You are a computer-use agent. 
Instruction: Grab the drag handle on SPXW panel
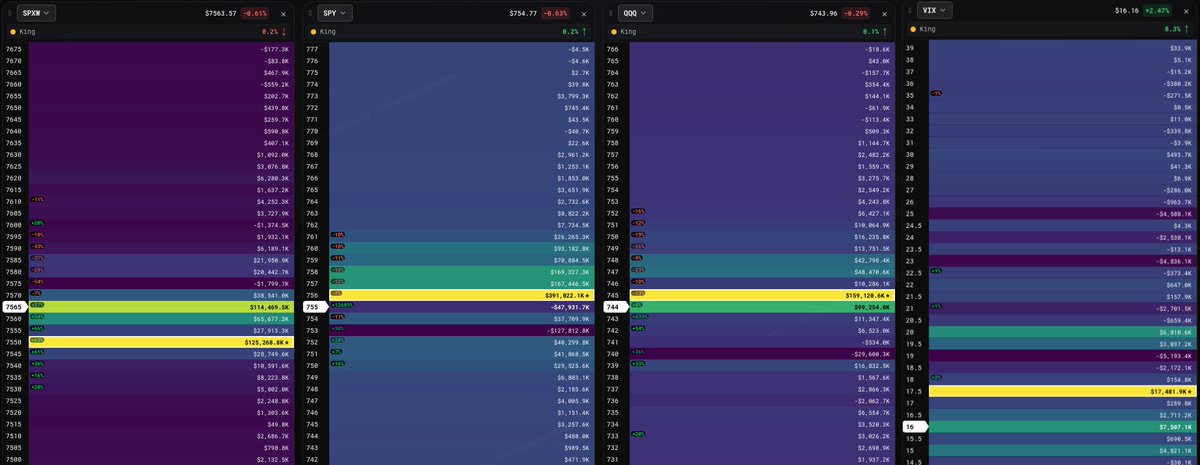[9, 13]
